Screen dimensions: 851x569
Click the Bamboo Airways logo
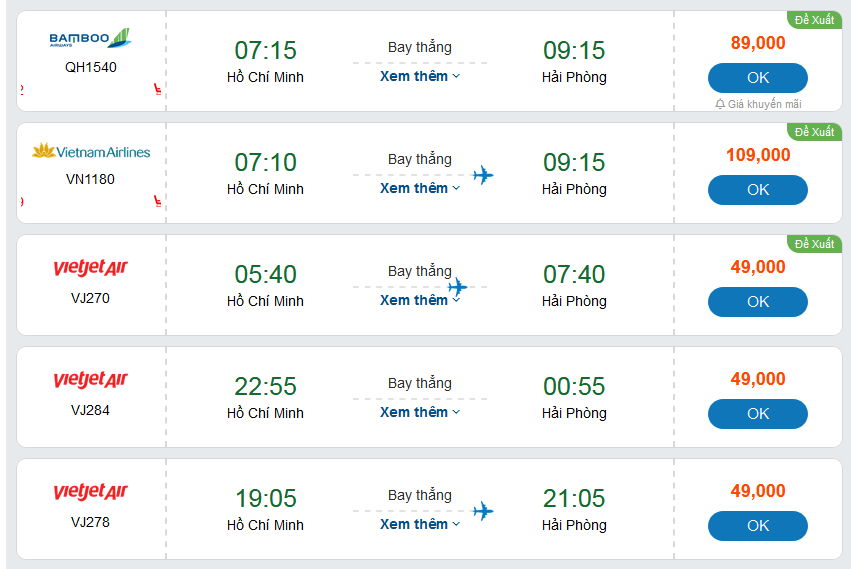click(x=90, y=39)
